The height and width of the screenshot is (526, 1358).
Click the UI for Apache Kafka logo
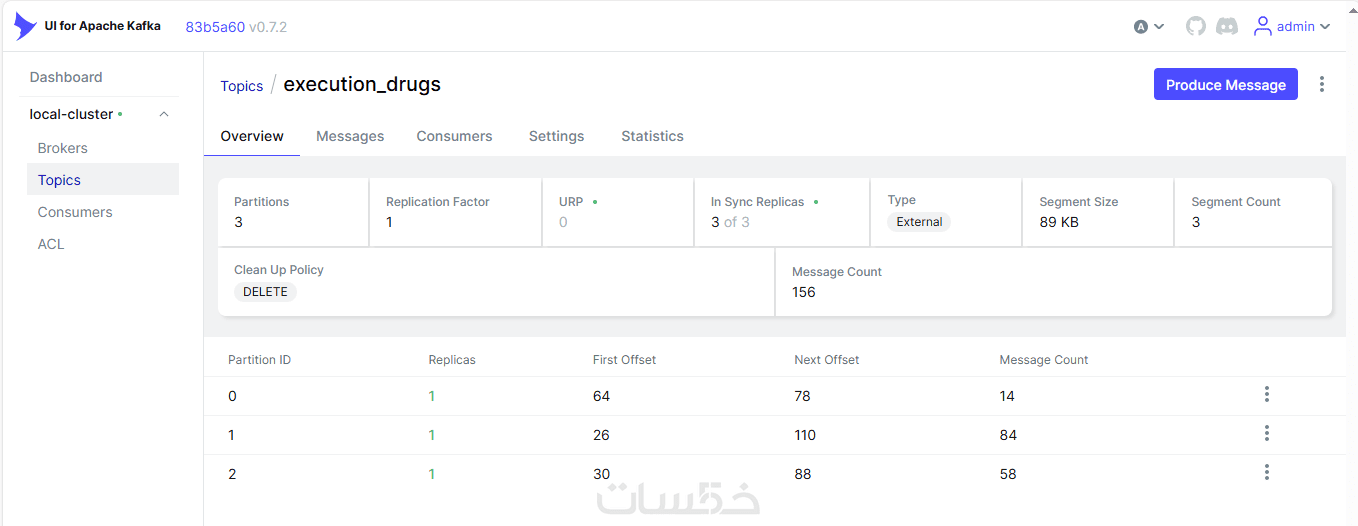point(26,26)
